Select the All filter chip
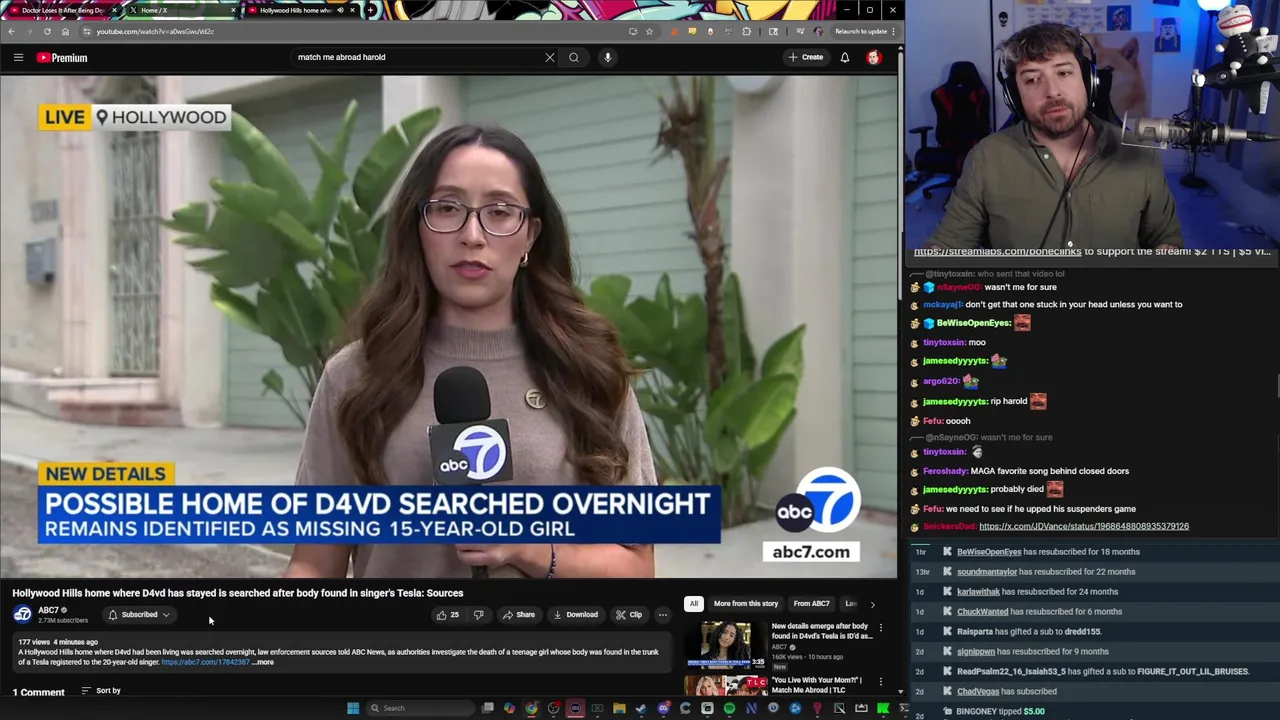 [x=693, y=604]
